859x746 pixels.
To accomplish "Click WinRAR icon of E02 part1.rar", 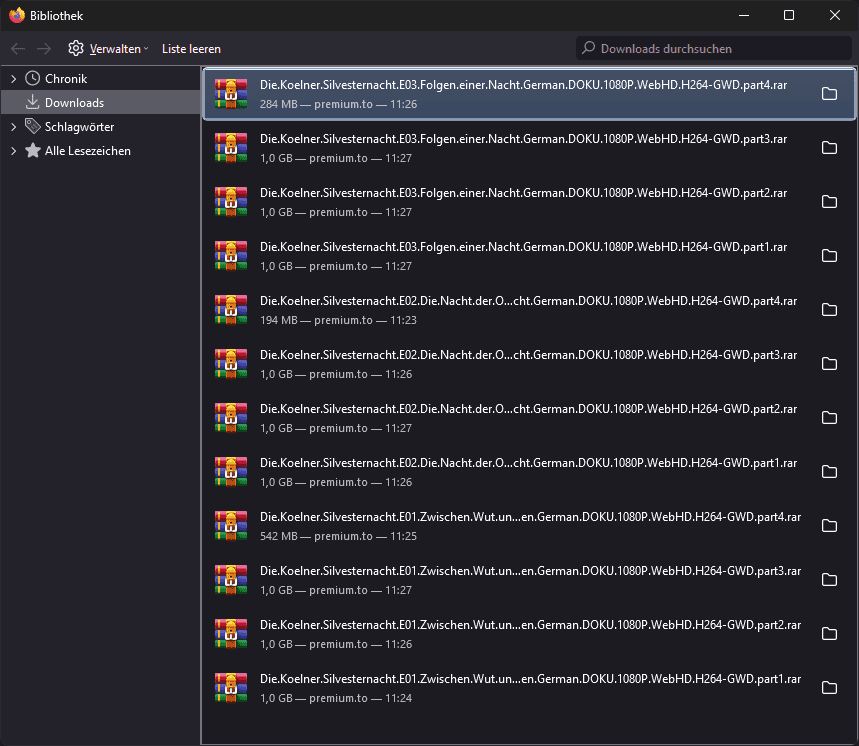I will click(231, 472).
